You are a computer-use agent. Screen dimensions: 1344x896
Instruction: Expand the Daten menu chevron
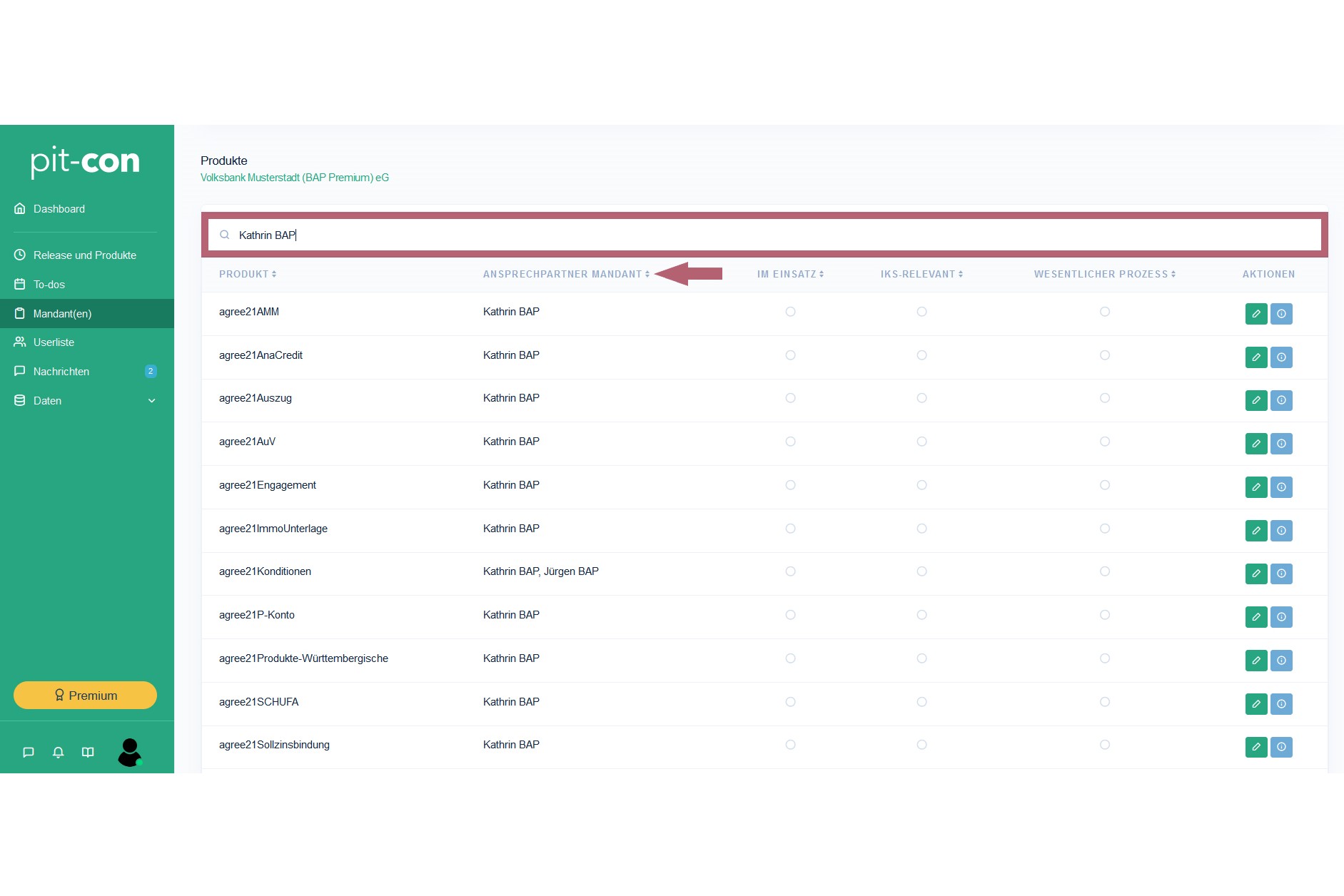coord(151,401)
